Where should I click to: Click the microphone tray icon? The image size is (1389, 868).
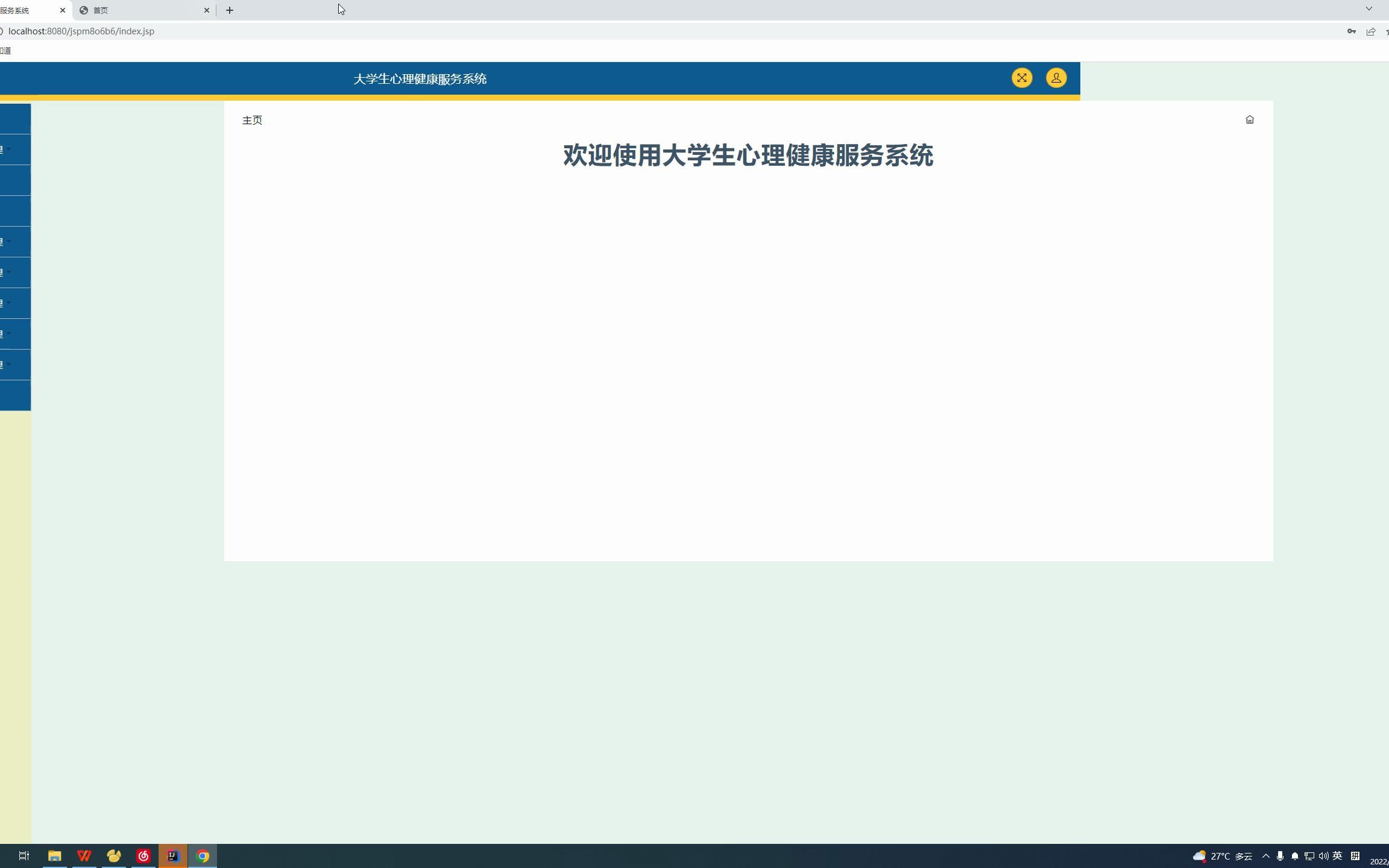[x=1280, y=856]
